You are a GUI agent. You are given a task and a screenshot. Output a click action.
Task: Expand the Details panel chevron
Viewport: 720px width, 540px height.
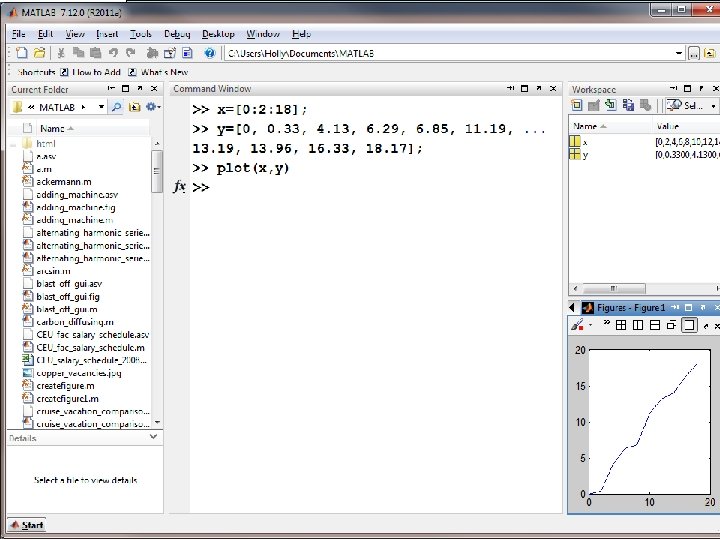click(x=153, y=437)
